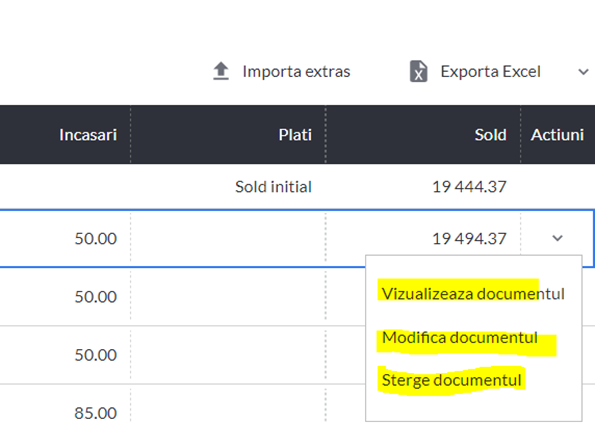Expand the chevron next to Exporta Excel

pos(583,71)
